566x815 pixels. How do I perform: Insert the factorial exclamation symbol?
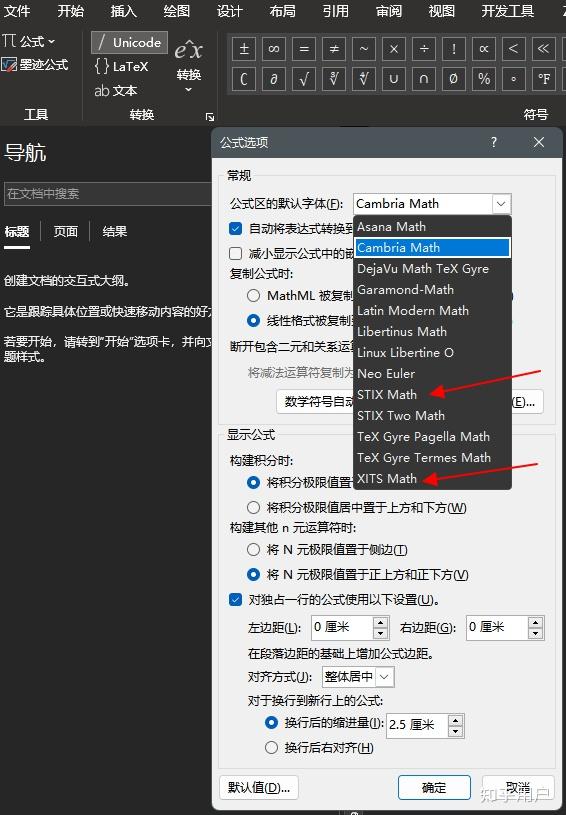(454, 49)
